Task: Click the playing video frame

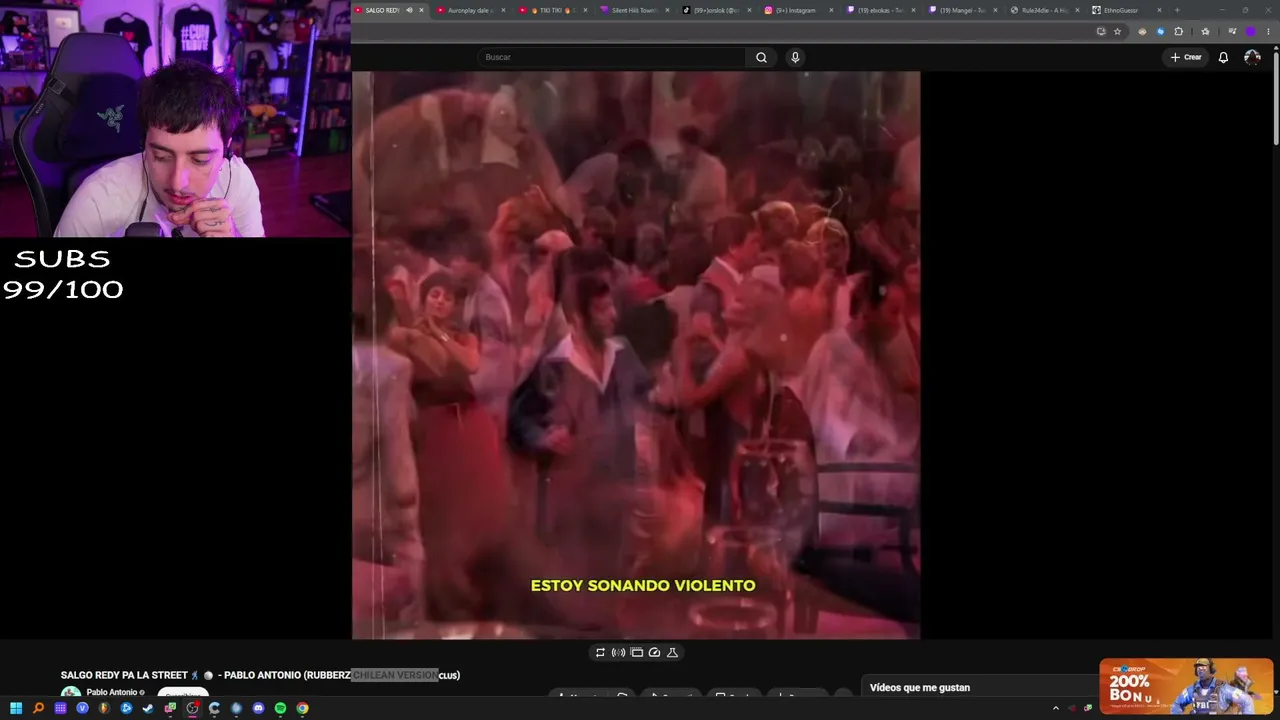Action: pos(636,355)
